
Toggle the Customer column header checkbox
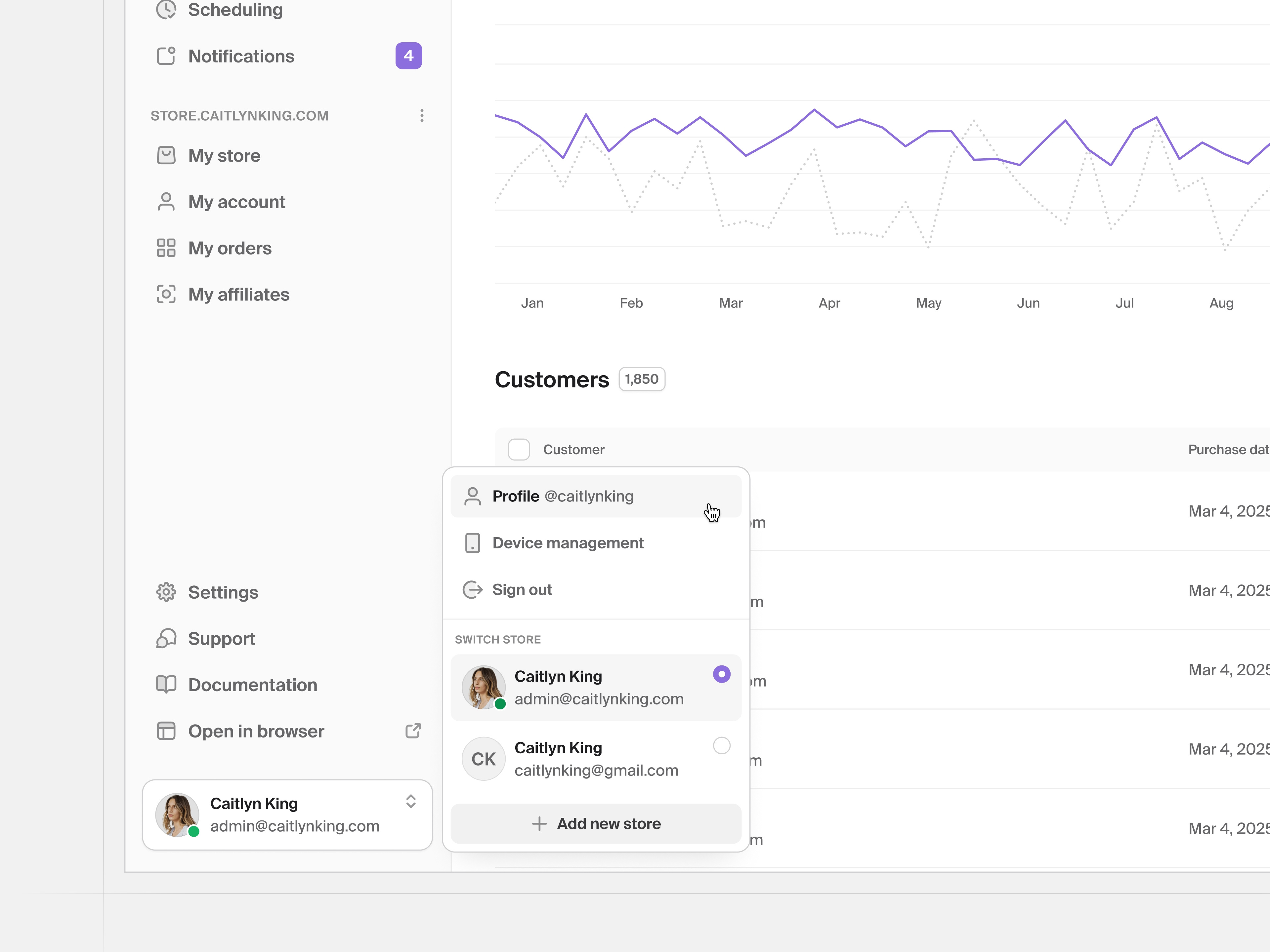click(519, 450)
